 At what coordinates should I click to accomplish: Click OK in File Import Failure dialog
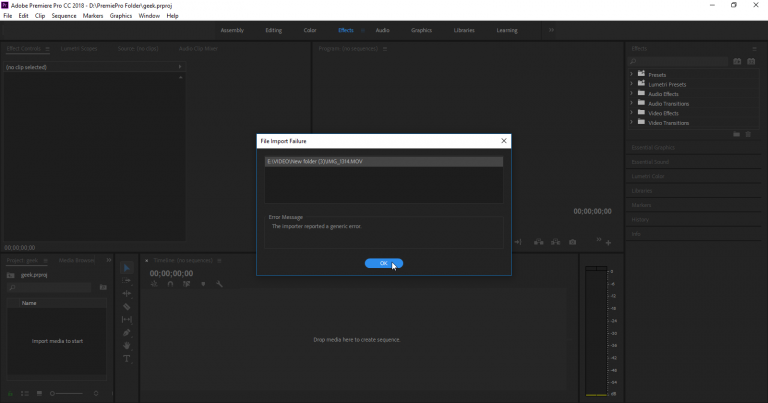[x=384, y=263]
